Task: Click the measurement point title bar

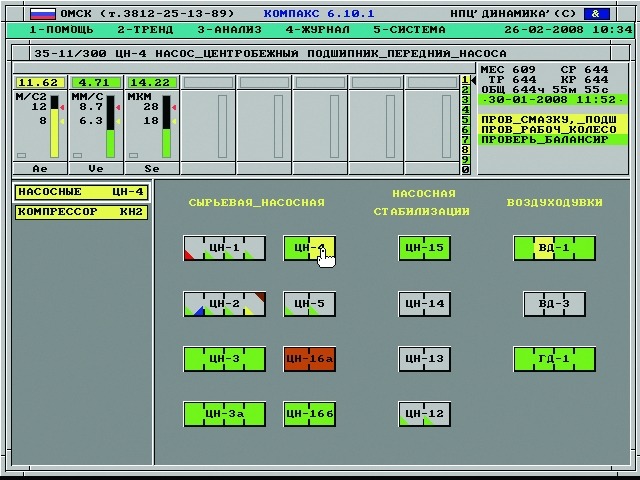Action: coord(320,53)
